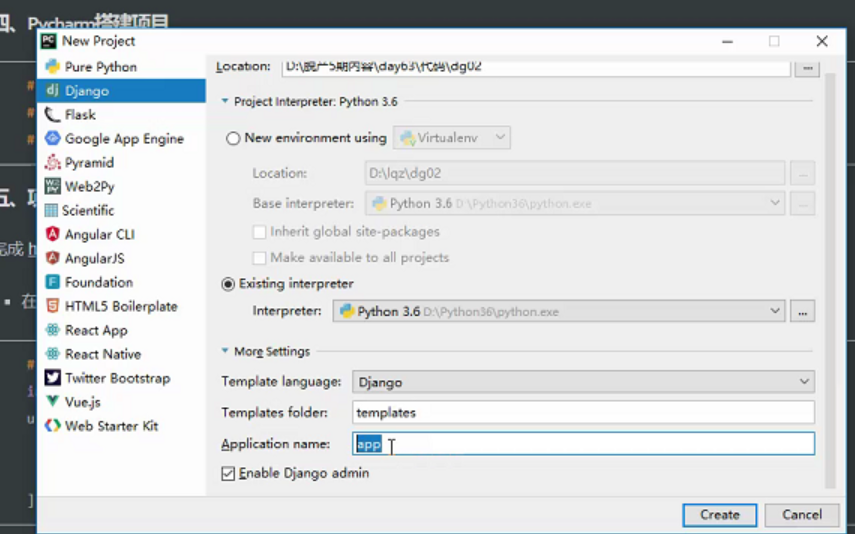
Task: Click the Pyramid project icon
Action: pos(53,163)
